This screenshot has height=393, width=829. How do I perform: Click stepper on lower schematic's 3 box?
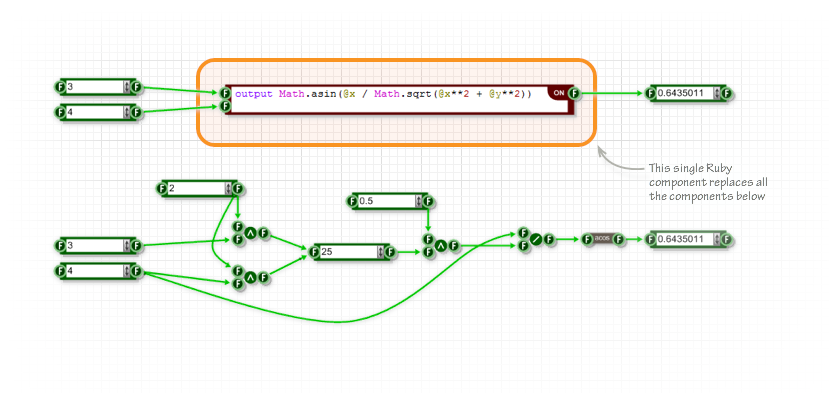click(126, 245)
